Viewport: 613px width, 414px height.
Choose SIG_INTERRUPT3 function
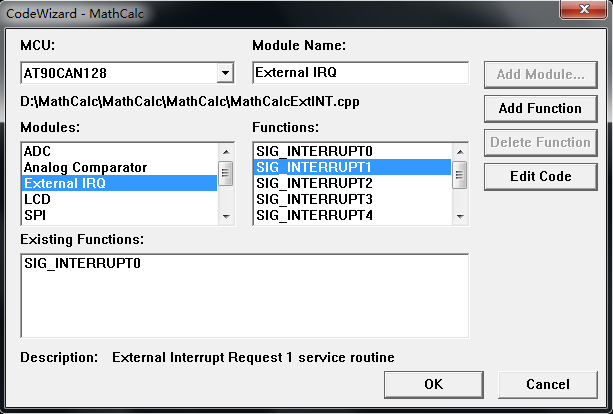point(315,199)
